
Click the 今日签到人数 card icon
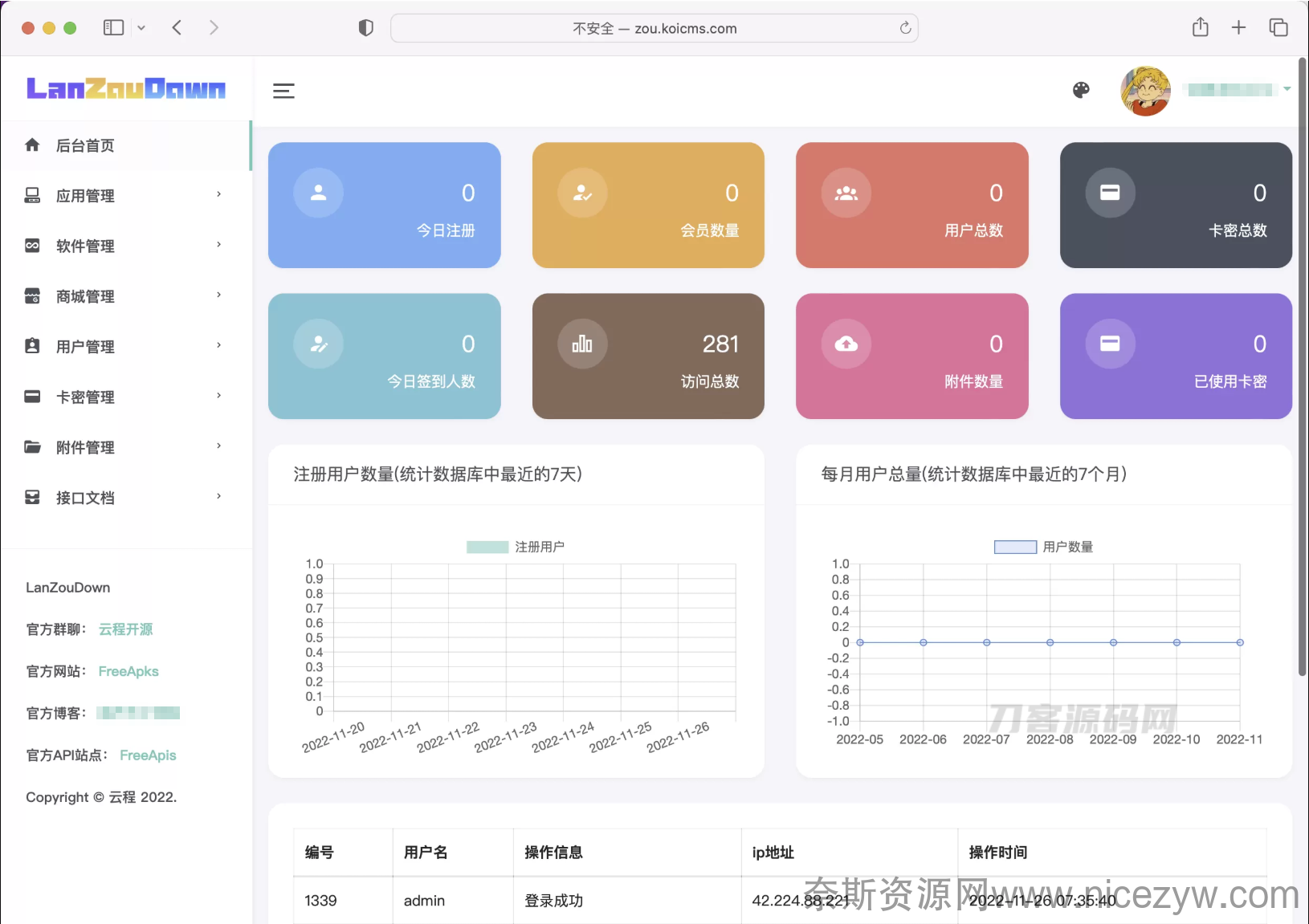click(318, 344)
